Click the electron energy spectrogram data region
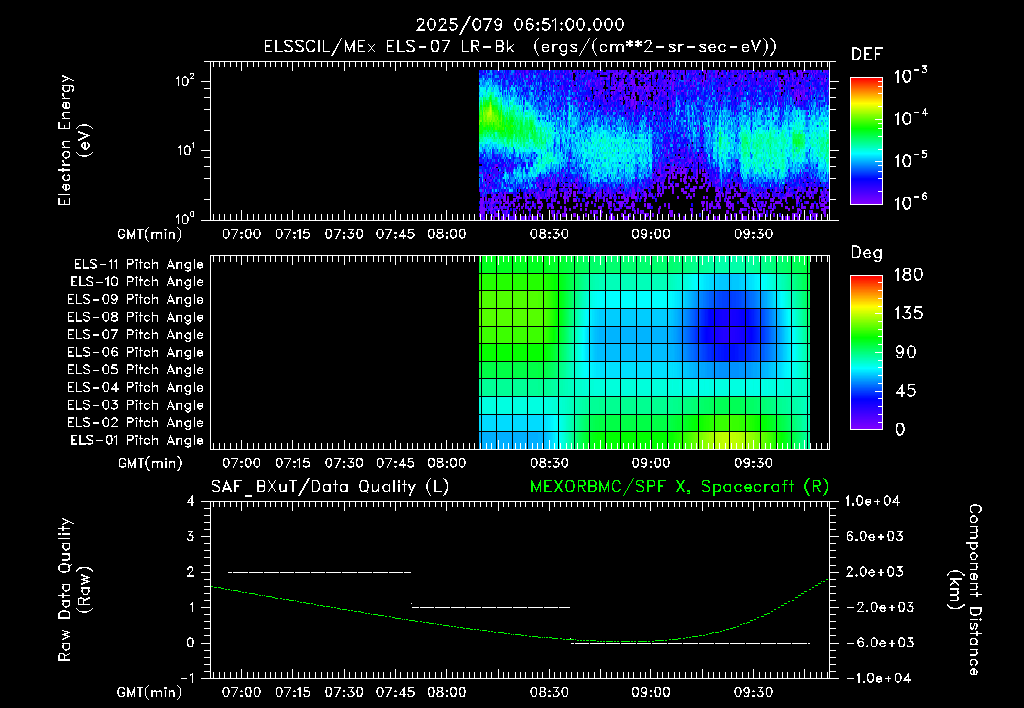1024x708 pixels. [654, 144]
